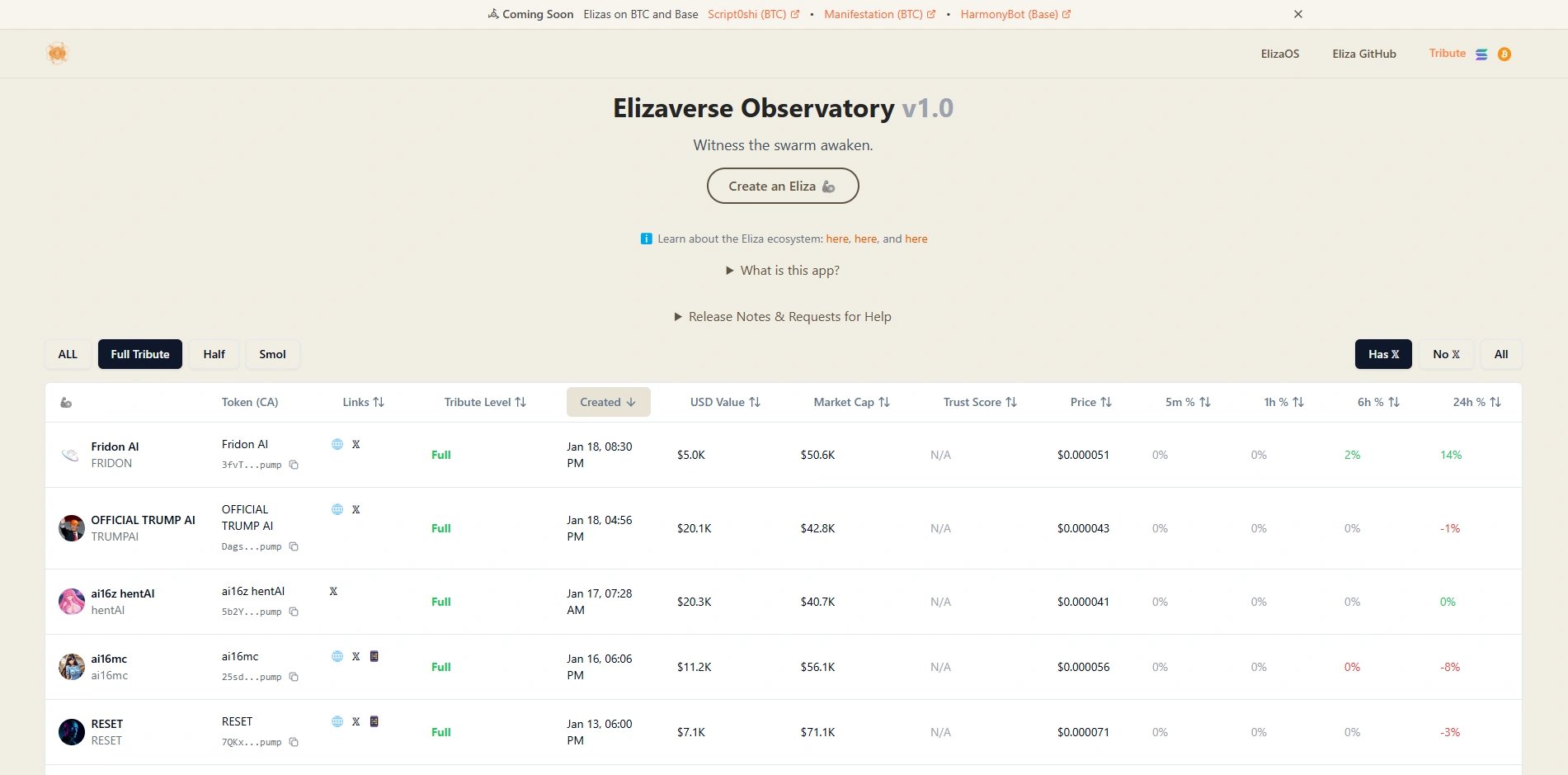
Task: Click the ai16z hentAI avatar image
Action: pyautogui.click(x=72, y=602)
